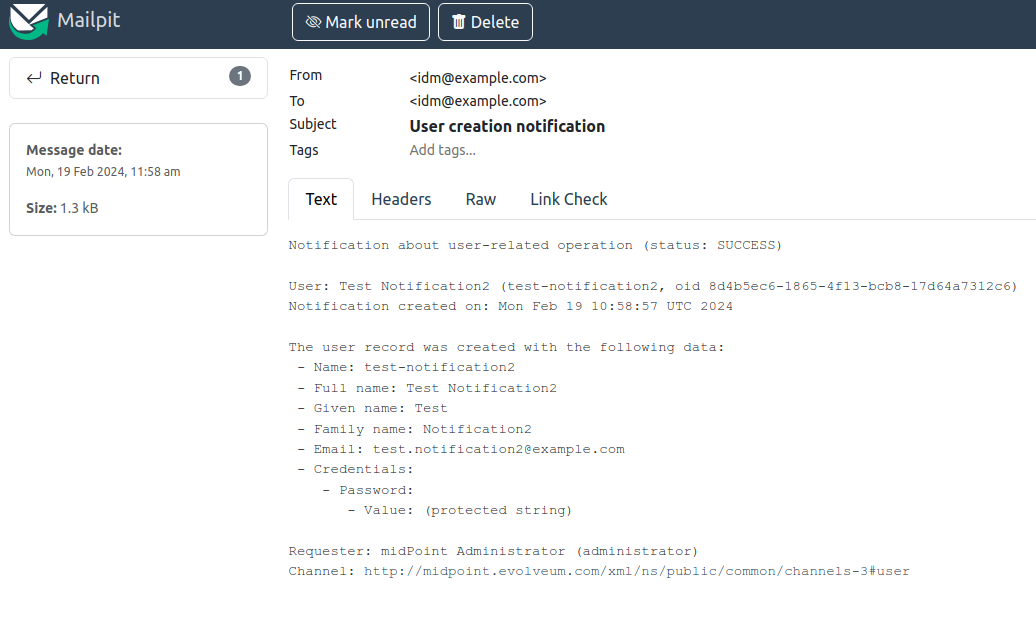Click the Return arrow icon
1036x644 pixels.
click(x=34, y=78)
